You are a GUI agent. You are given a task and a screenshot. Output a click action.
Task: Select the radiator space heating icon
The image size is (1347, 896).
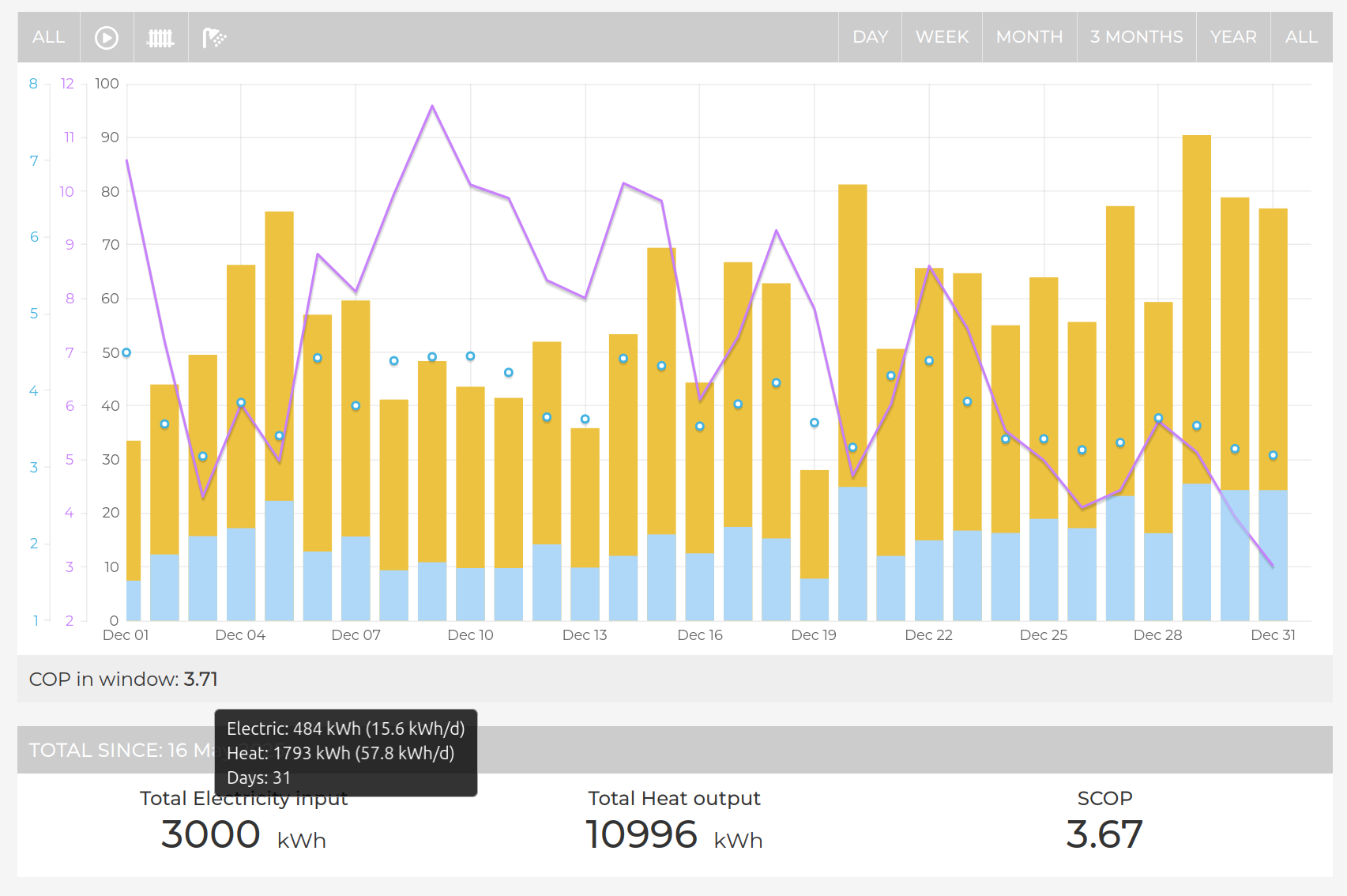(x=160, y=37)
